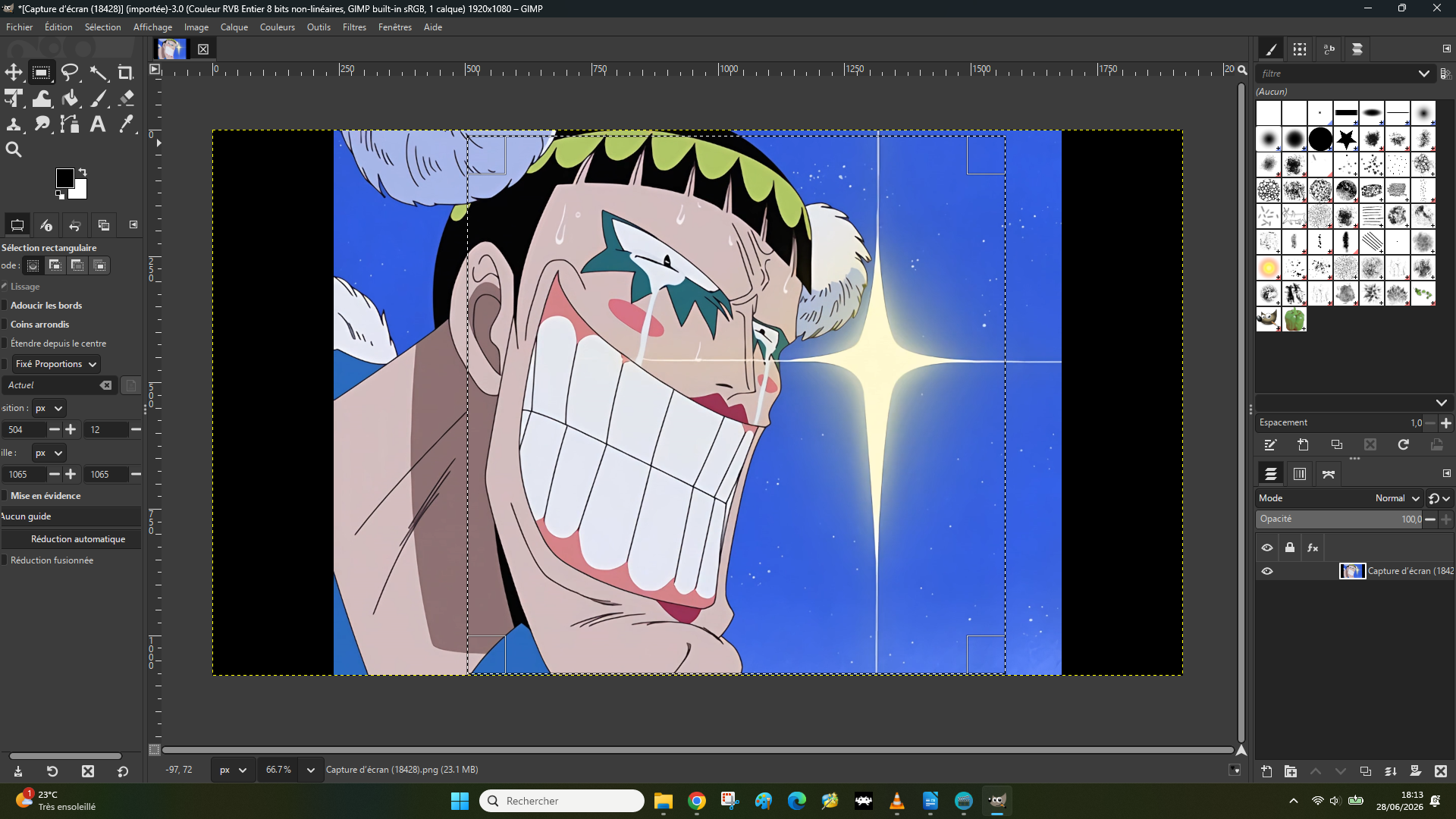Hide the Capture d'écran layer
This screenshot has width=1456, height=819.
pos(1267,571)
